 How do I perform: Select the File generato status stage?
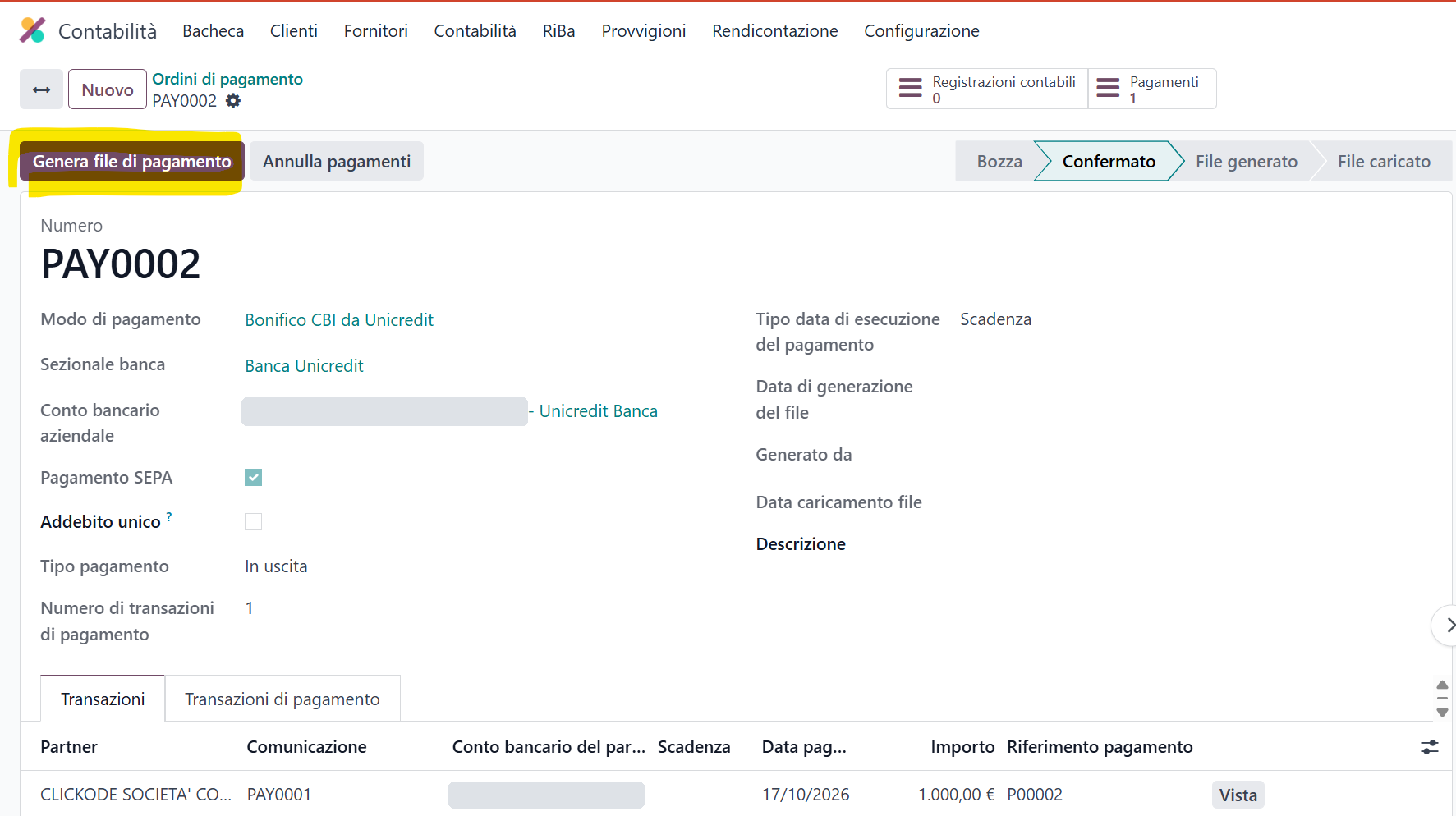[1247, 162]
